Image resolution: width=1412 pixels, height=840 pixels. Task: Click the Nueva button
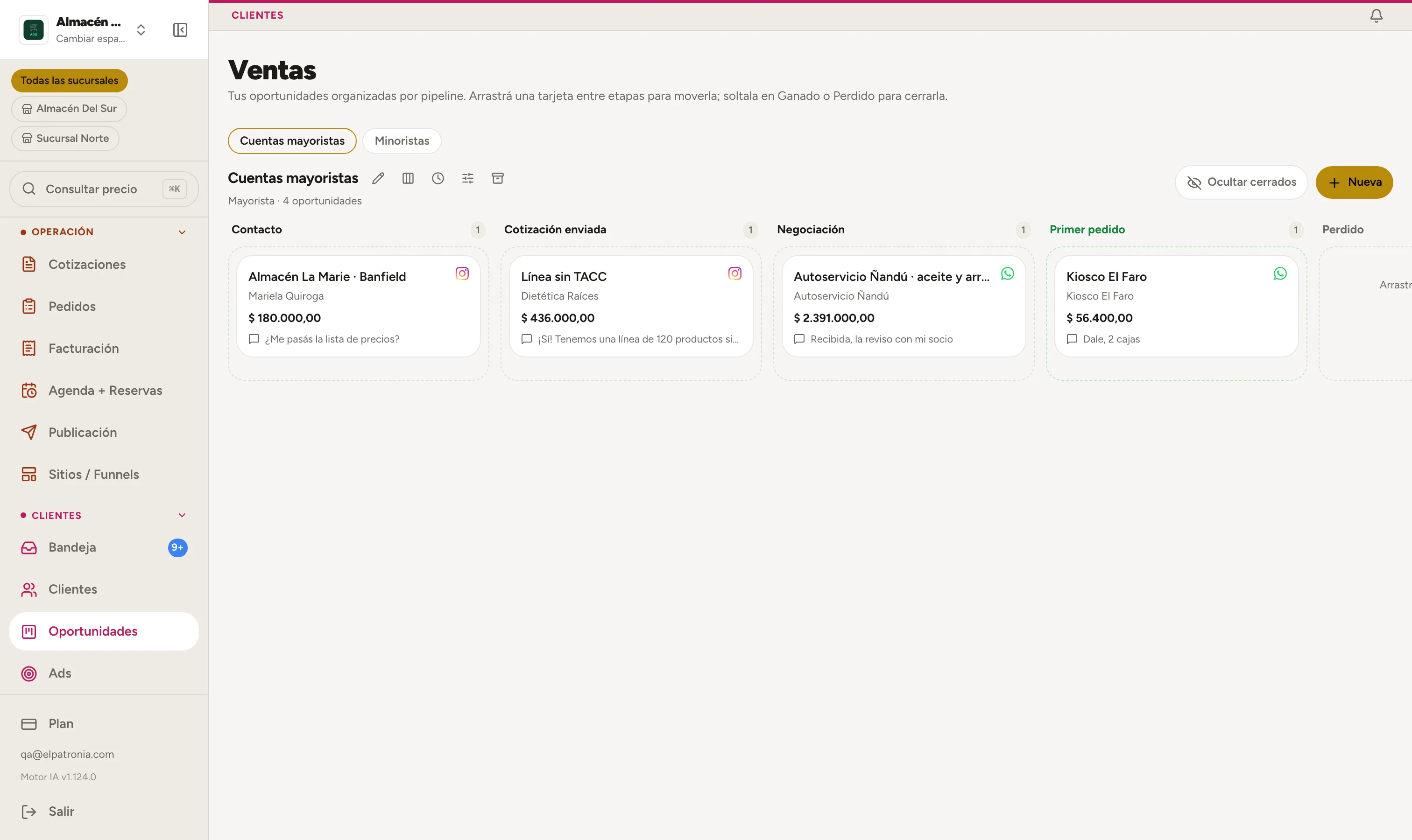pyautogui.click(x=1354, y=182)
